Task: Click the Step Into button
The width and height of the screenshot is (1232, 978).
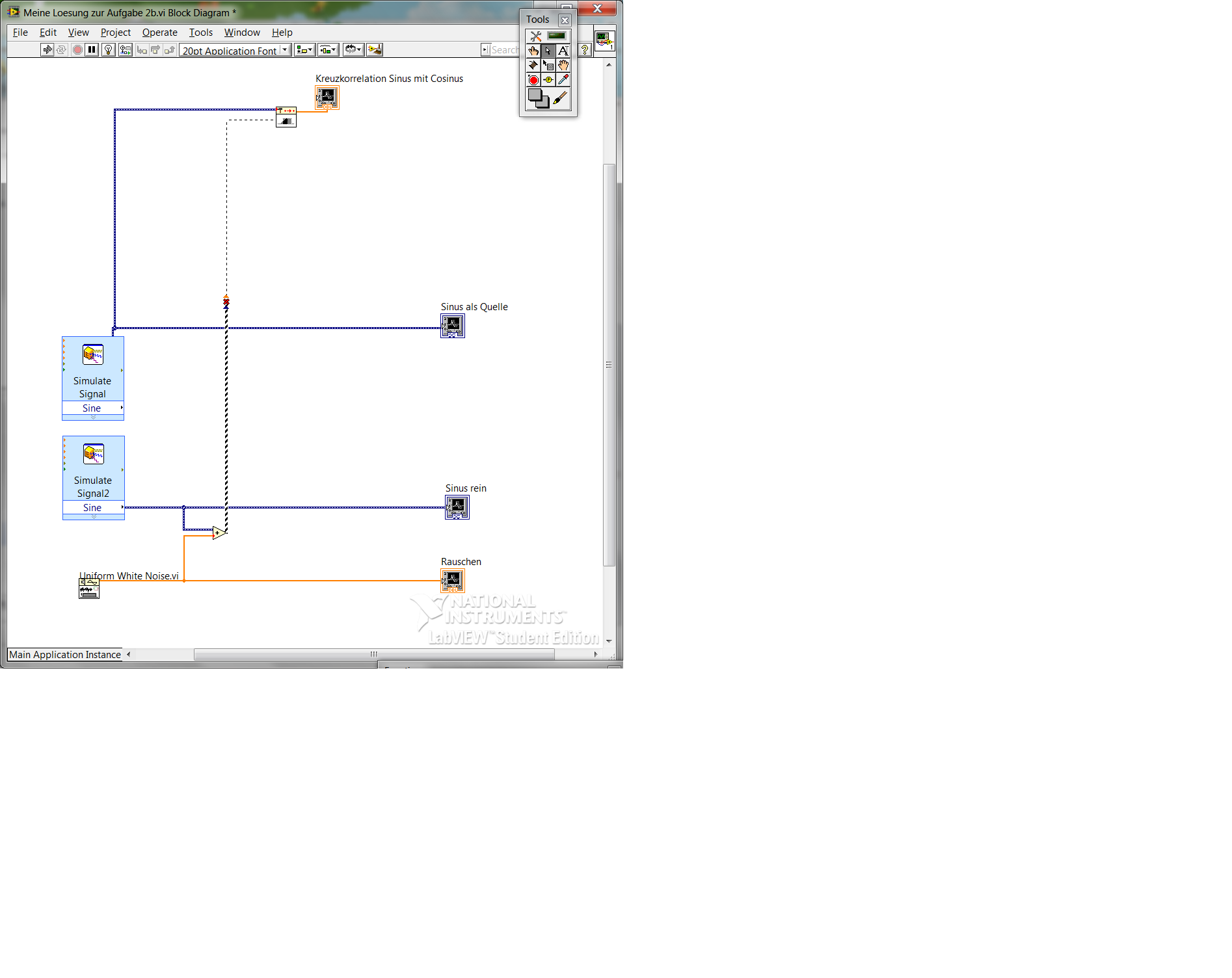Action: 142,50
